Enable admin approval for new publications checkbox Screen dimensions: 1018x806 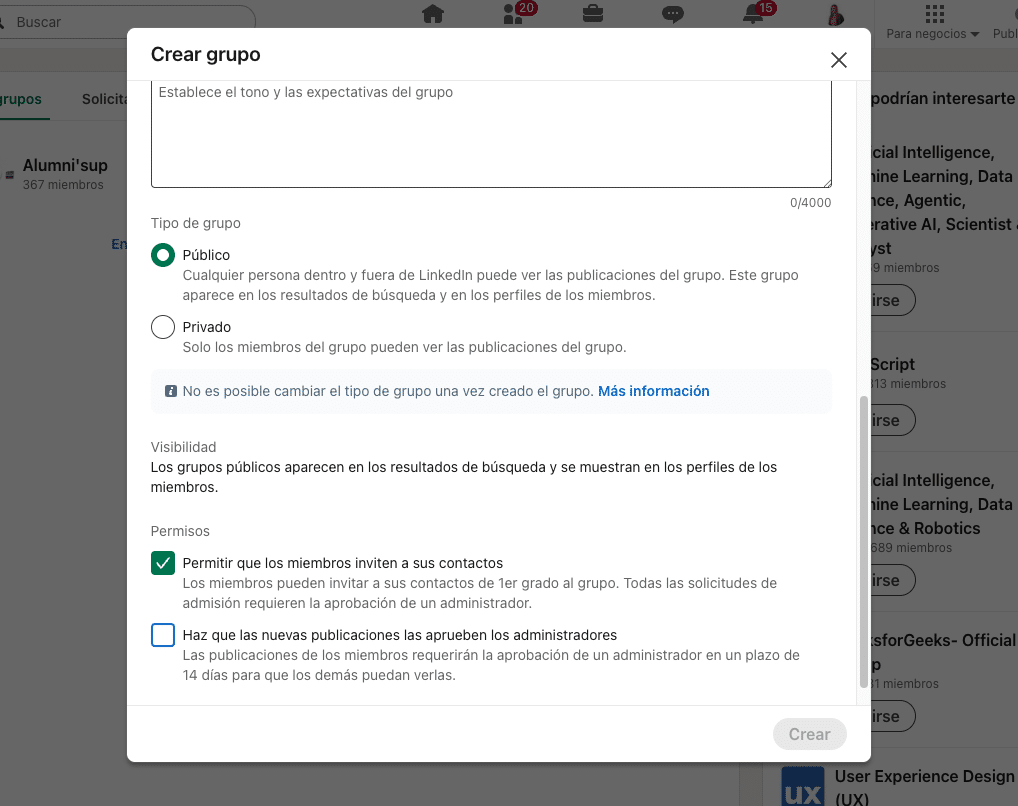click(x=163, y=635)
